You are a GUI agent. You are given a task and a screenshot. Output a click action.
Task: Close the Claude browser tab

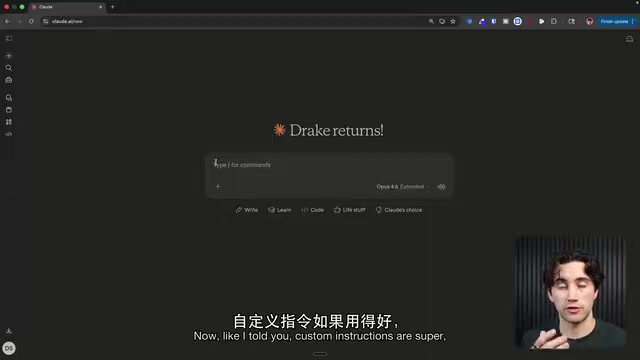click(x=100, y=7)
